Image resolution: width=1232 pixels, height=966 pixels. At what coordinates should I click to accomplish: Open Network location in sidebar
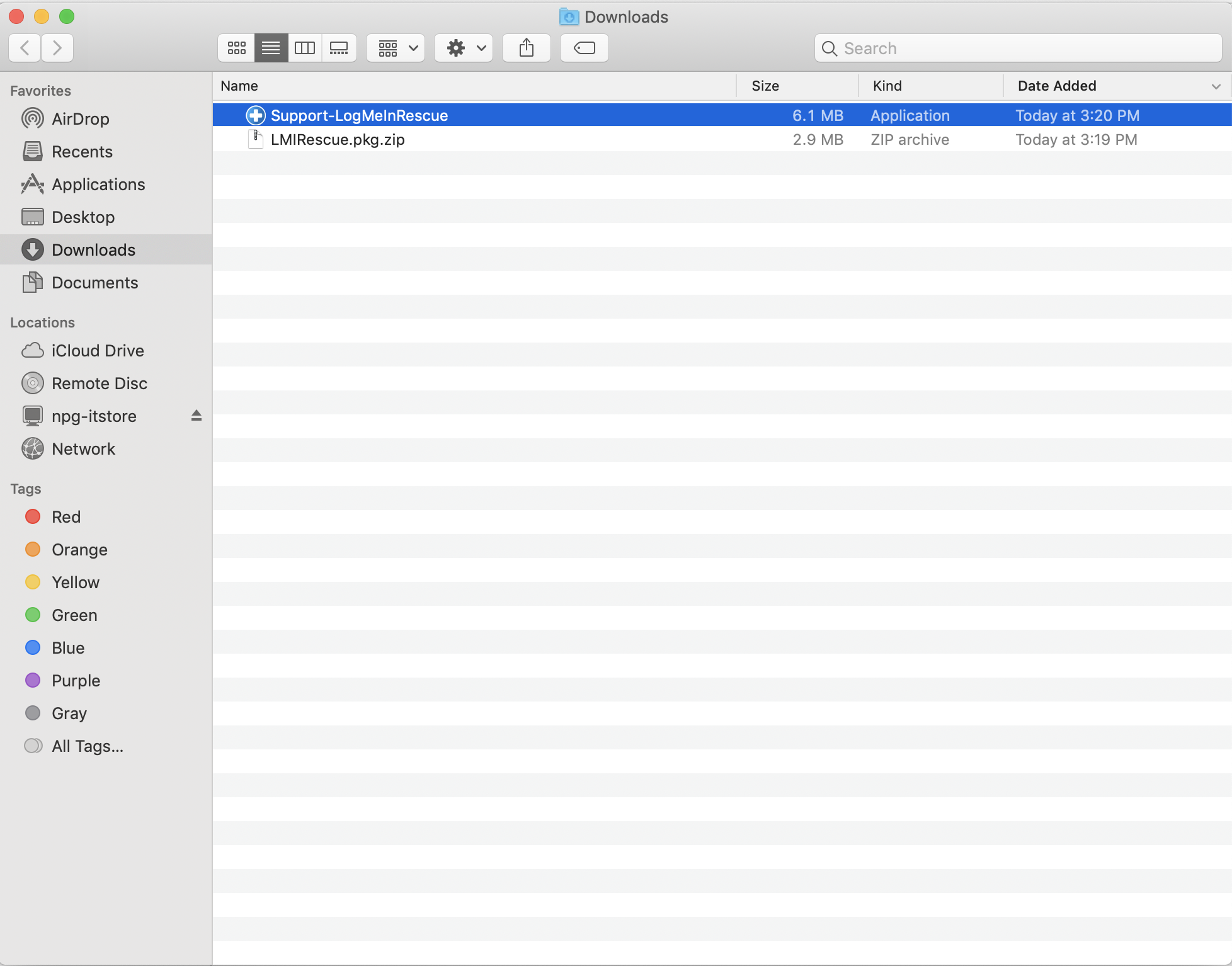[106, 448]
